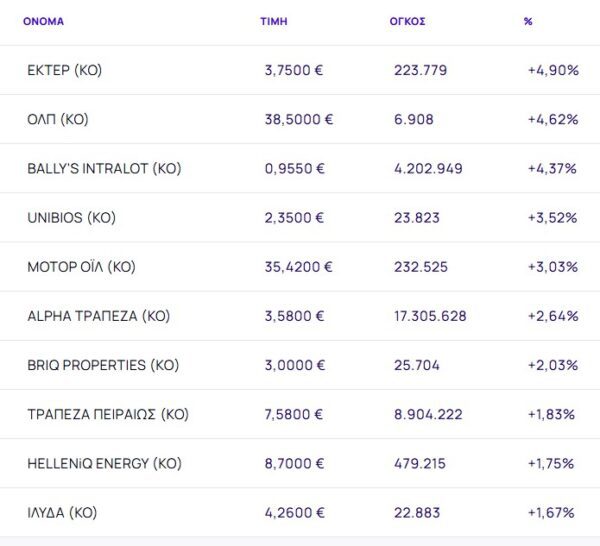Click the 38,5000 € price for ΟΛΠ
The height and width of the screenshot is (546, 600).
point(299,120)
